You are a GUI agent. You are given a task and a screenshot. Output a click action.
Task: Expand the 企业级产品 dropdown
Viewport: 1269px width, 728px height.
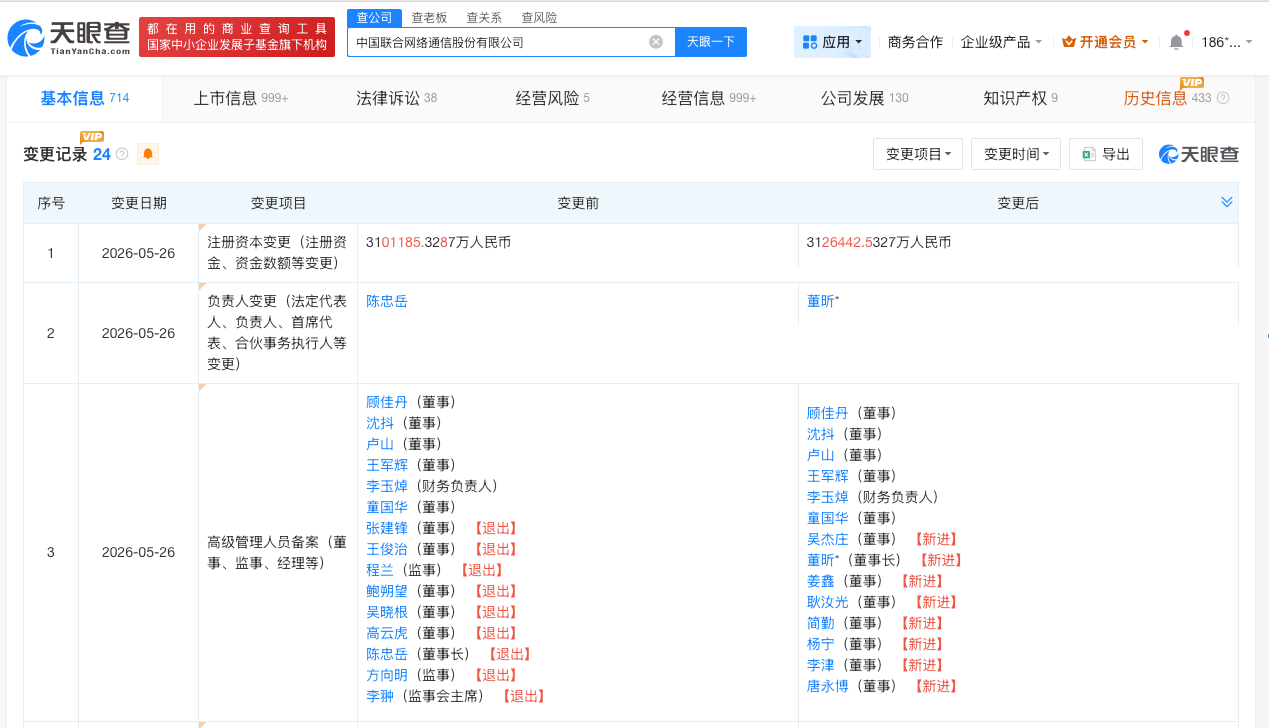[x=1001, y=42]
